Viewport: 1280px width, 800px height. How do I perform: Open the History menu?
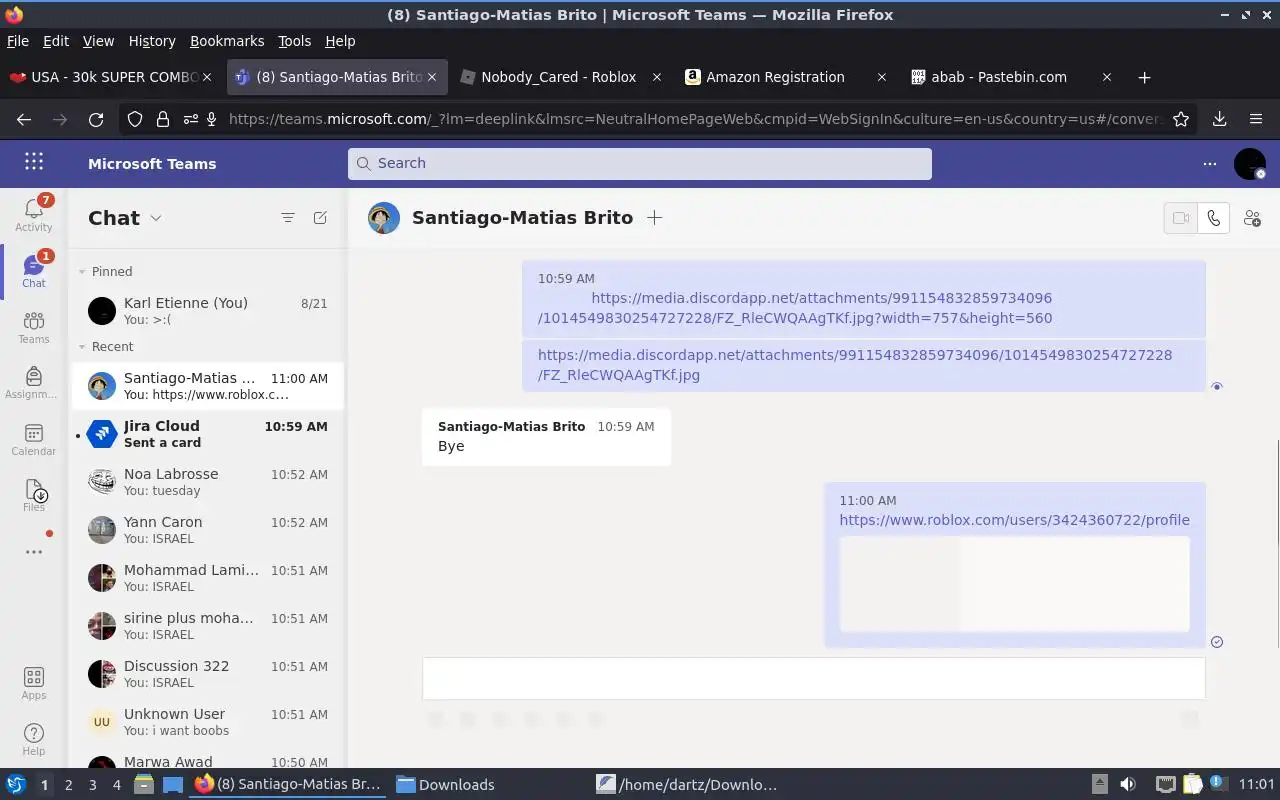pos(152,41)
